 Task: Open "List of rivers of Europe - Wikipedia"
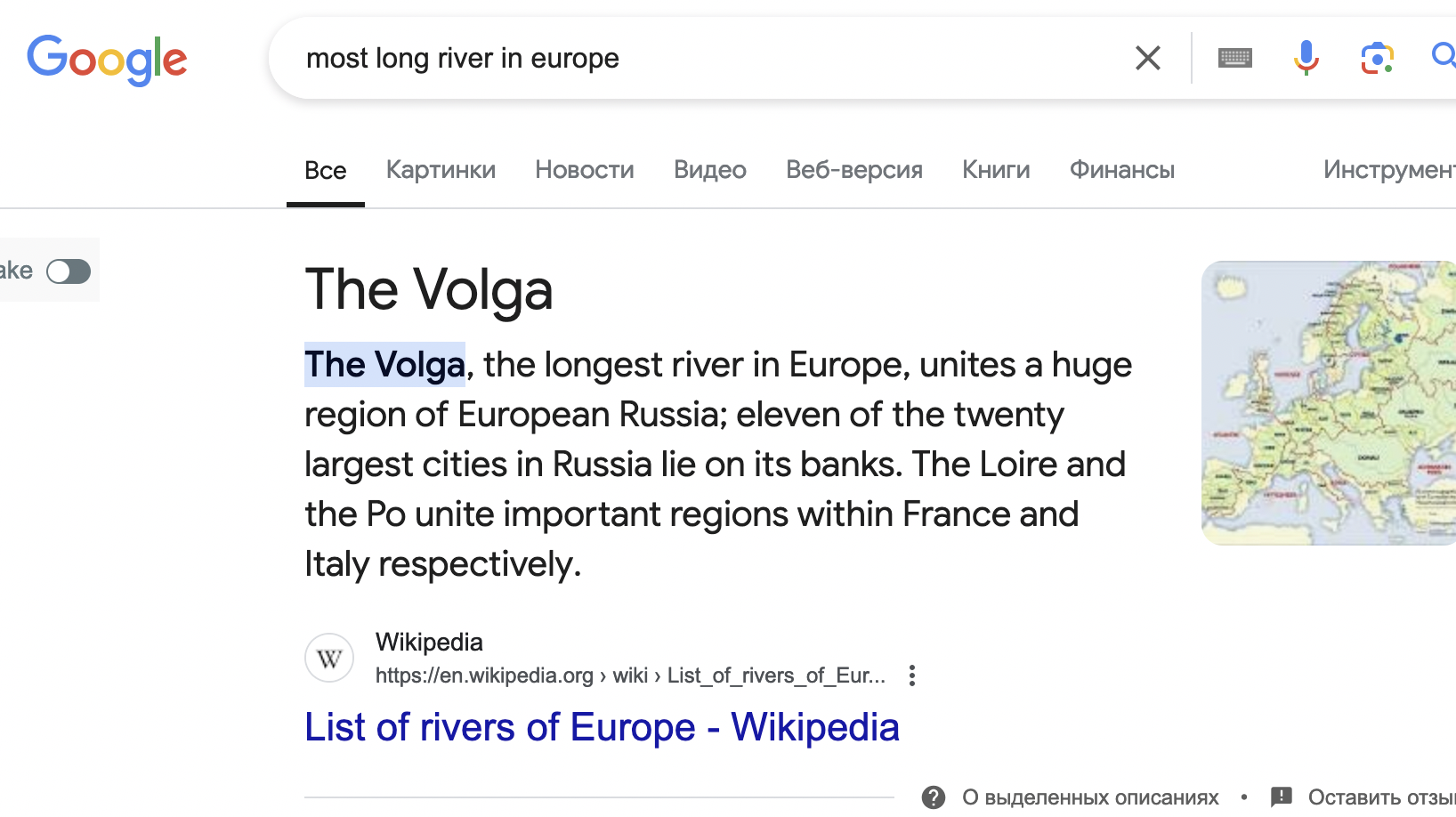pos(602,728)
